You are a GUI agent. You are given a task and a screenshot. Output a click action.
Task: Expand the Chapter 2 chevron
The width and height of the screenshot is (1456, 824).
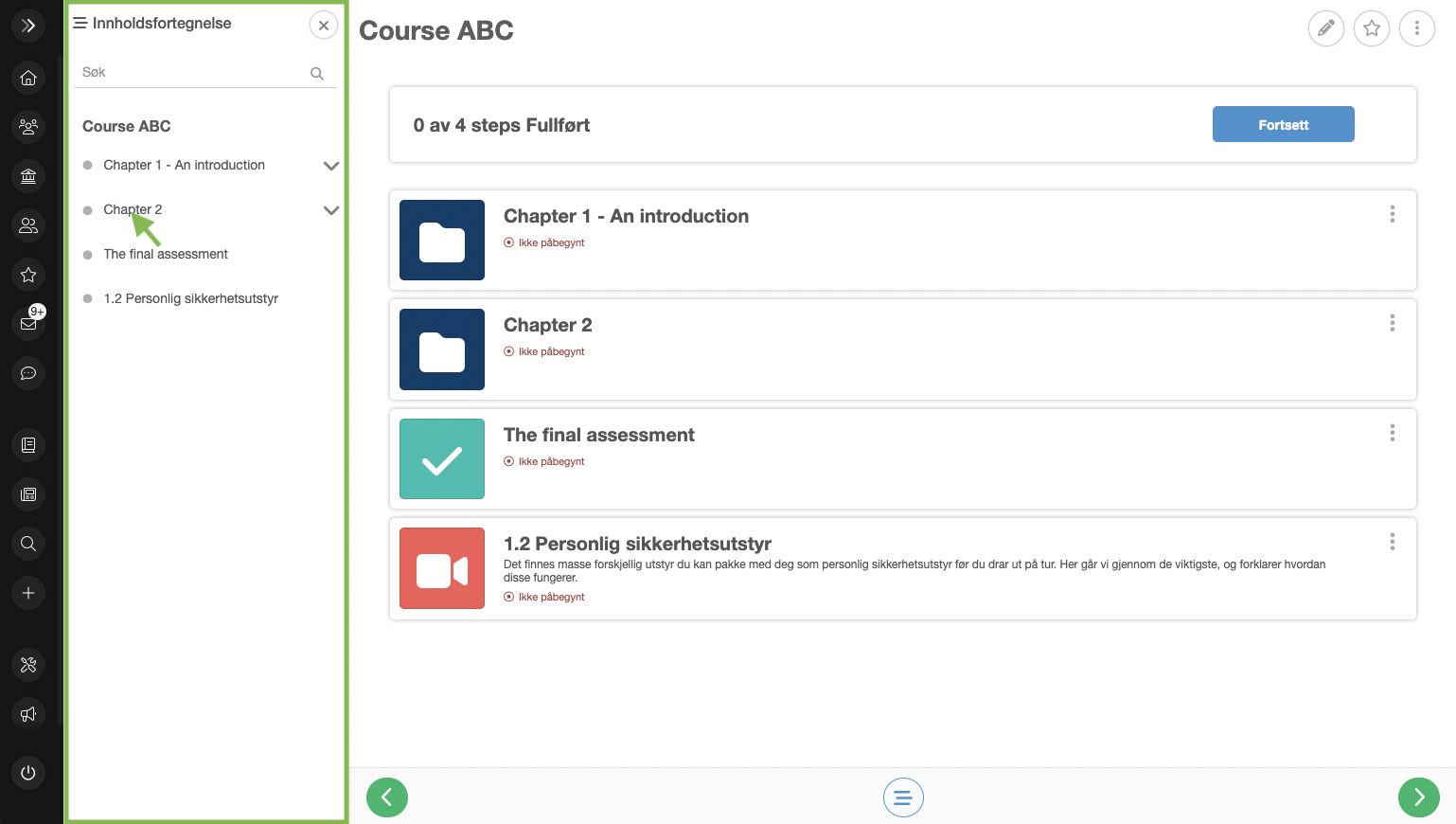(331, 209)
